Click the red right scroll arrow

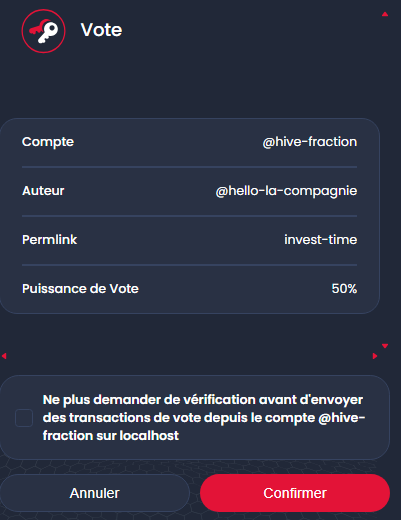[375, 356]
